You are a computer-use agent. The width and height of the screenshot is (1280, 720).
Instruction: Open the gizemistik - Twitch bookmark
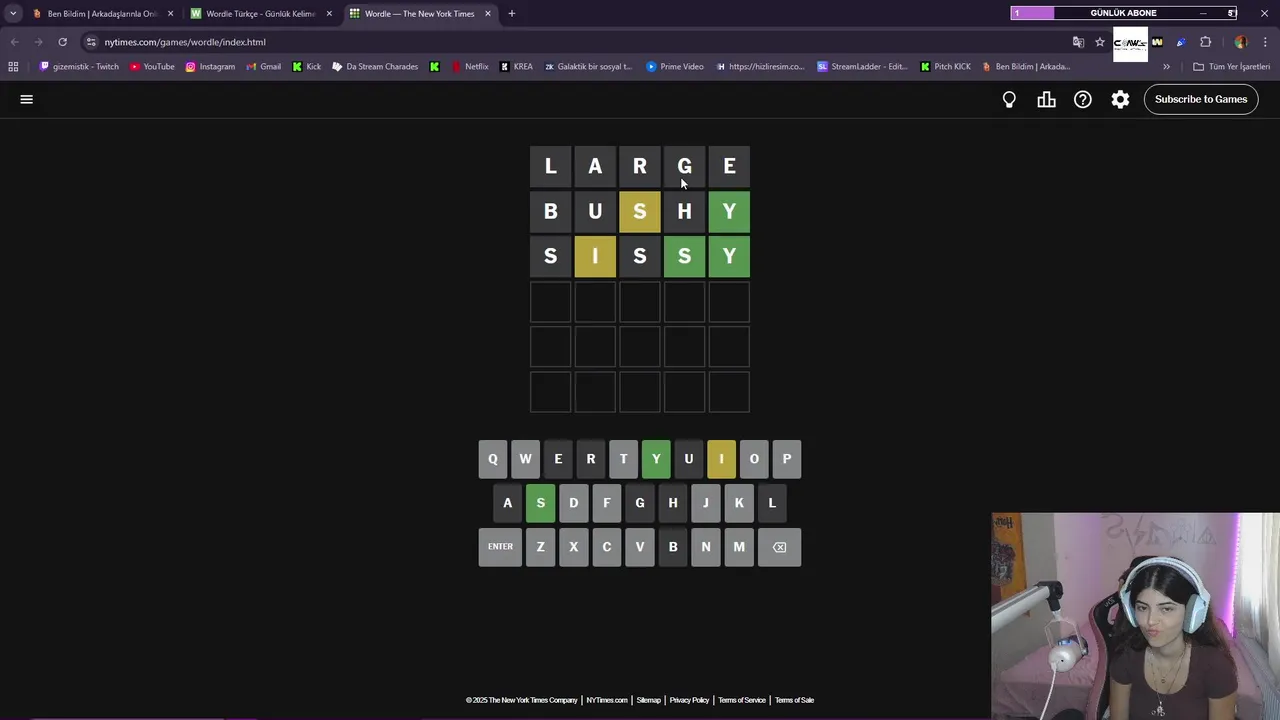click(79, 67)
